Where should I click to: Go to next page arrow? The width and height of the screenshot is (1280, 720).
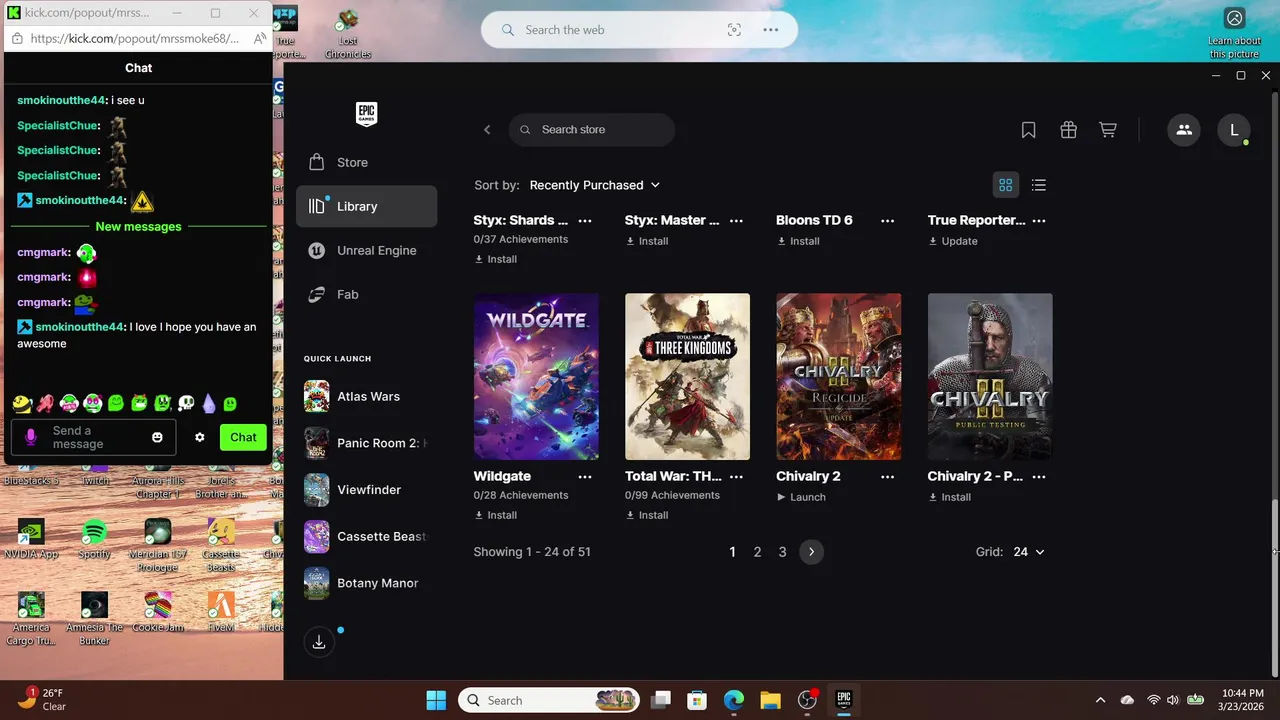811,552
